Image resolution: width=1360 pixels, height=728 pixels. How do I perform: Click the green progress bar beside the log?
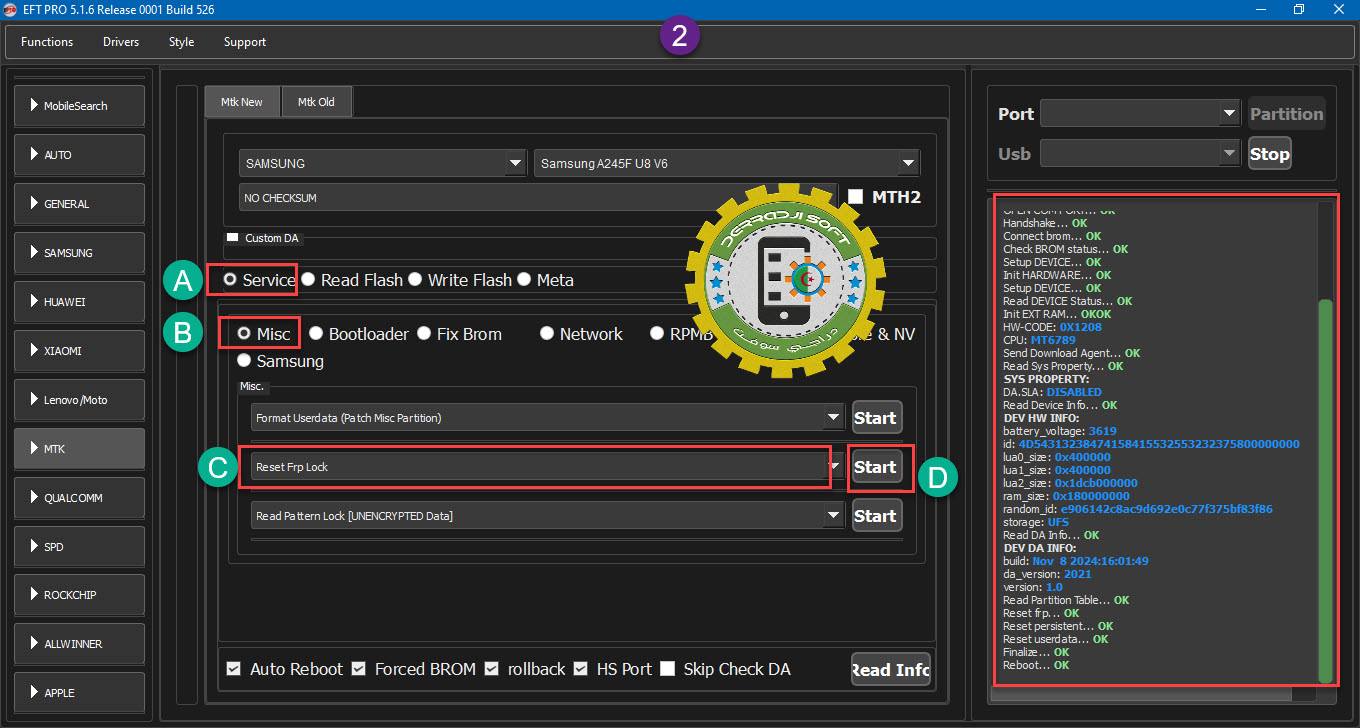(1326, 490)
